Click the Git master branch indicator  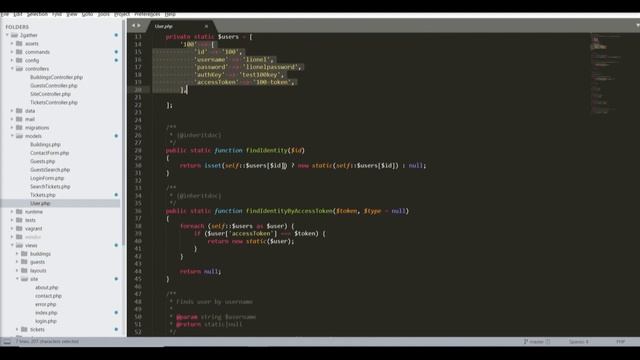(536, 342)
